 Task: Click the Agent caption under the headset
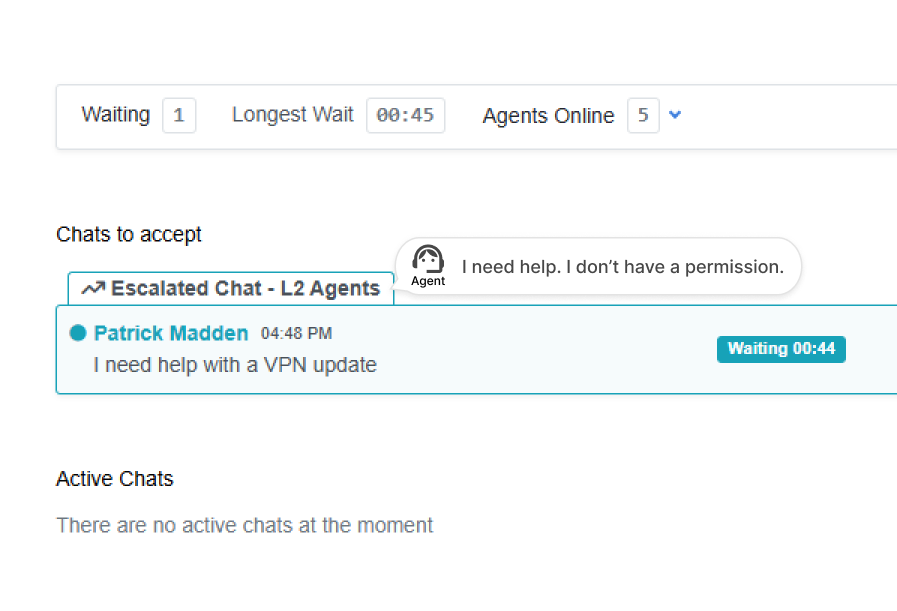pyautogui.click(x=428, y=282)
